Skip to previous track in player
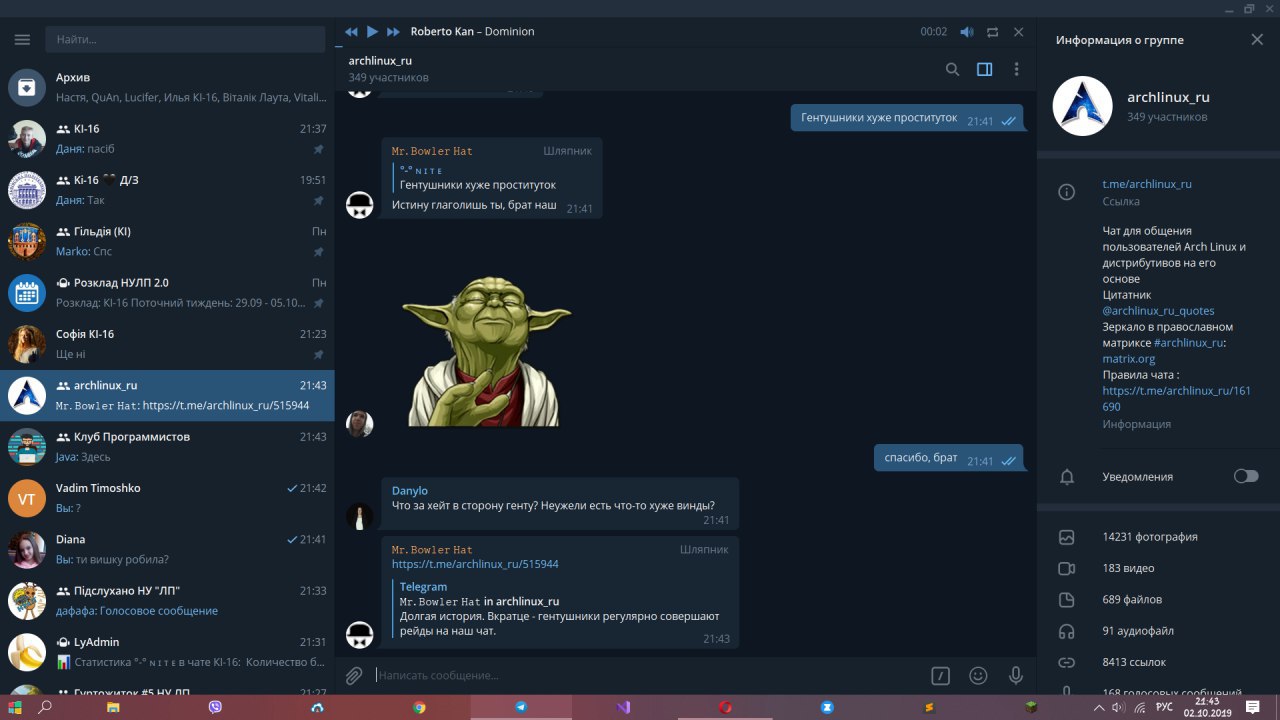Image resolution: width=1280 pixels, height=720 pixels. [351, 32]
